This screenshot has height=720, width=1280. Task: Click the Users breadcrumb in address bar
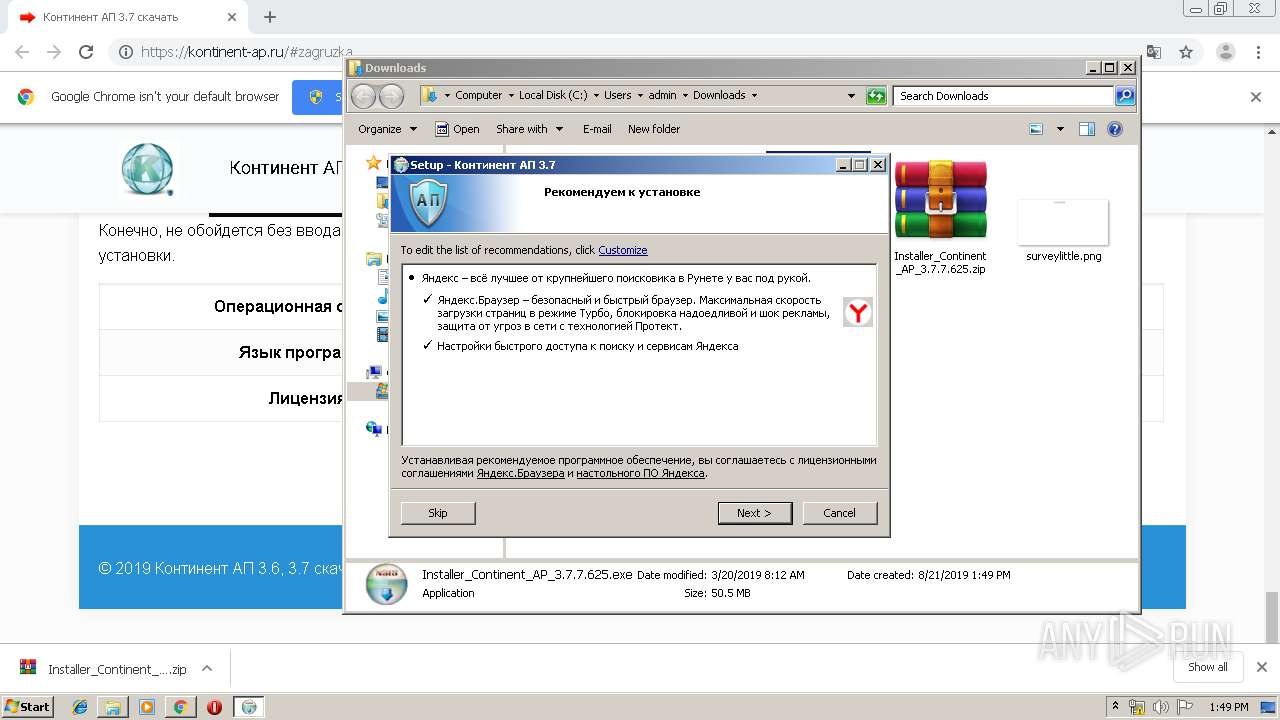617,96
